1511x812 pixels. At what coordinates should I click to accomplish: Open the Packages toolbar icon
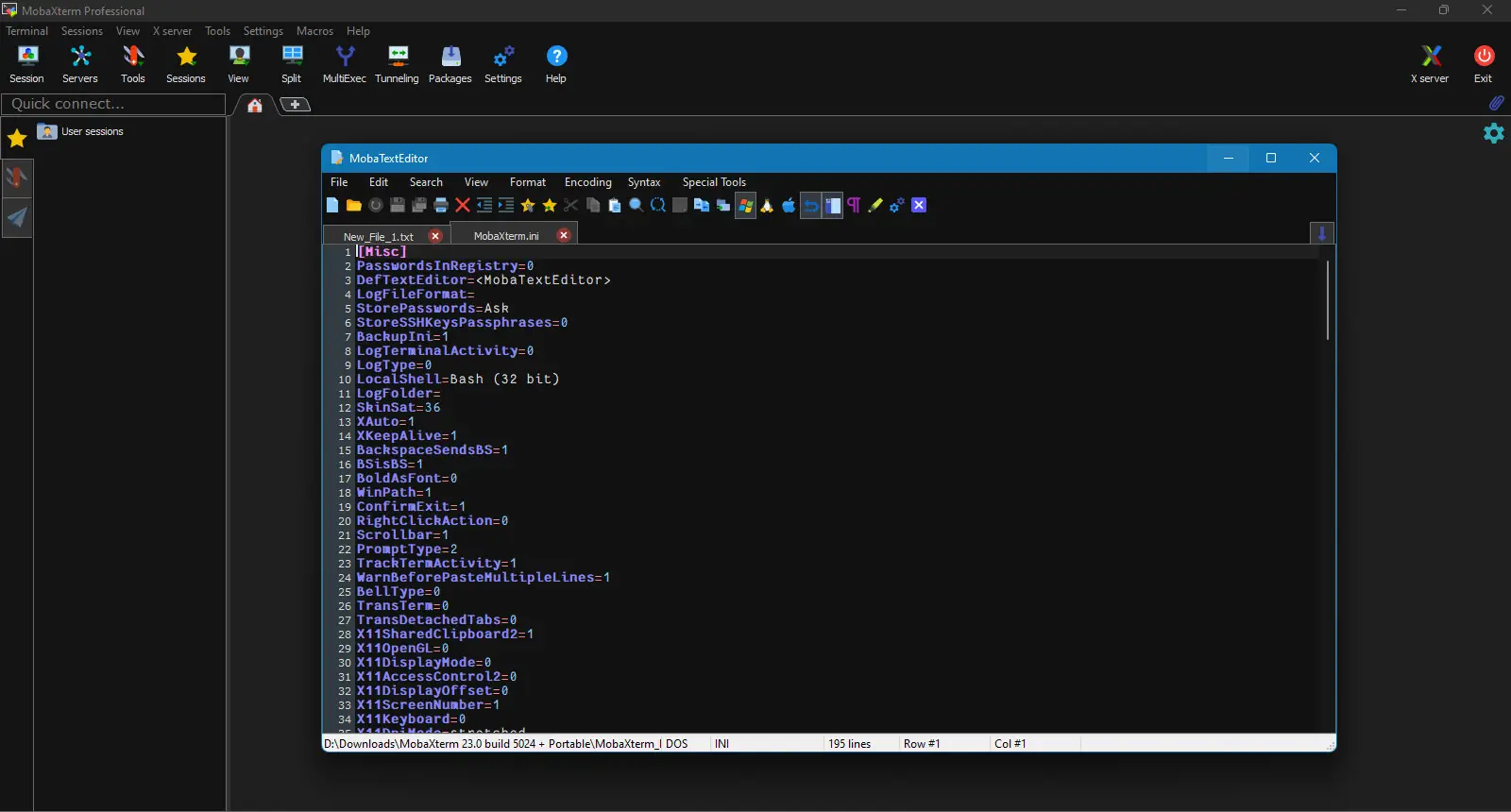coord(450,64)
